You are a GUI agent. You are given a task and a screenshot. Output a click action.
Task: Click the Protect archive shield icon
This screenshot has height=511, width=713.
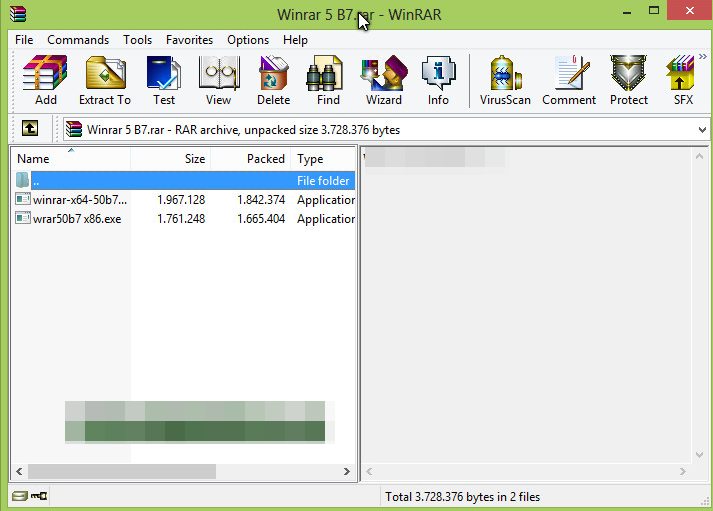[x=629, y=80]
